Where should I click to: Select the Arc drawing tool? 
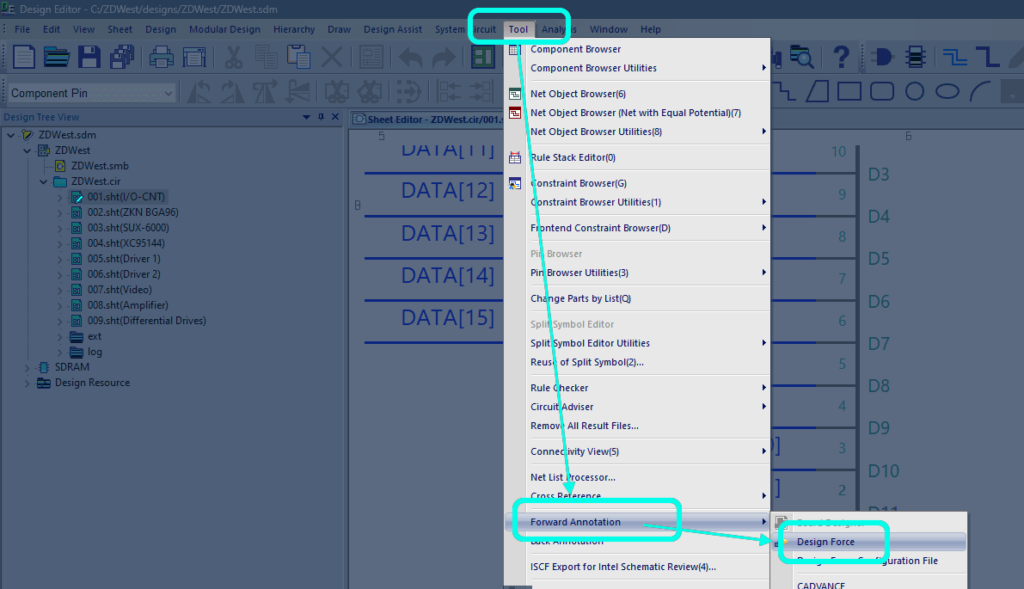[982, 90]
